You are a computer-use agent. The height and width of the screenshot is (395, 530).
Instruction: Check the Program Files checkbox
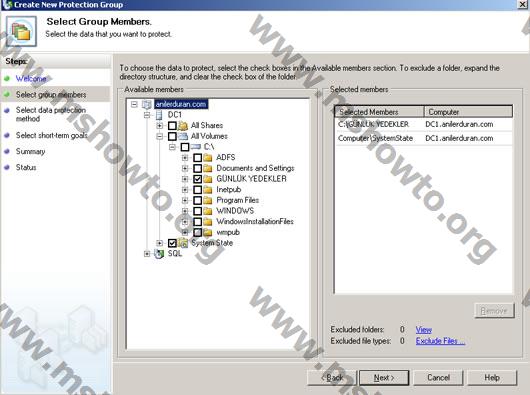[x=198, y=200]
